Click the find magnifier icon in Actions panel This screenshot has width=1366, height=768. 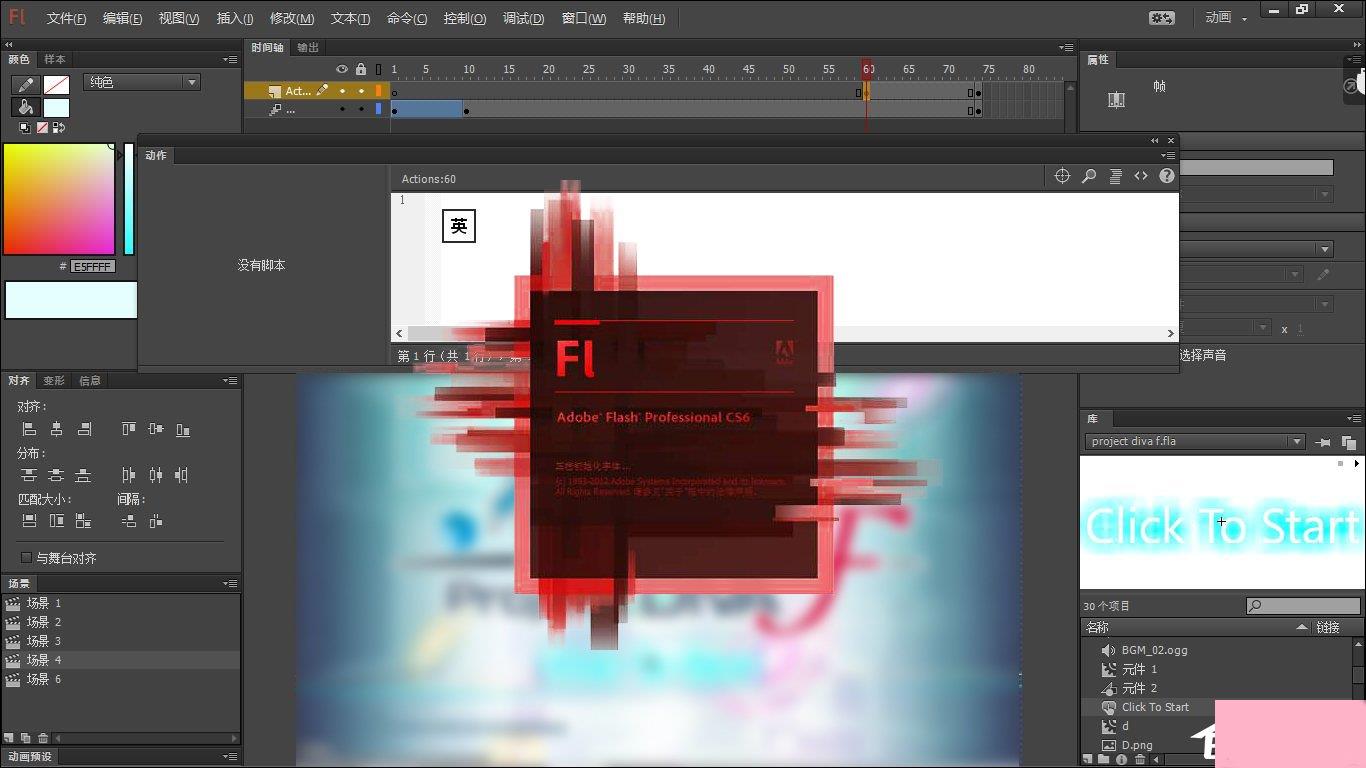(1089, 176)
